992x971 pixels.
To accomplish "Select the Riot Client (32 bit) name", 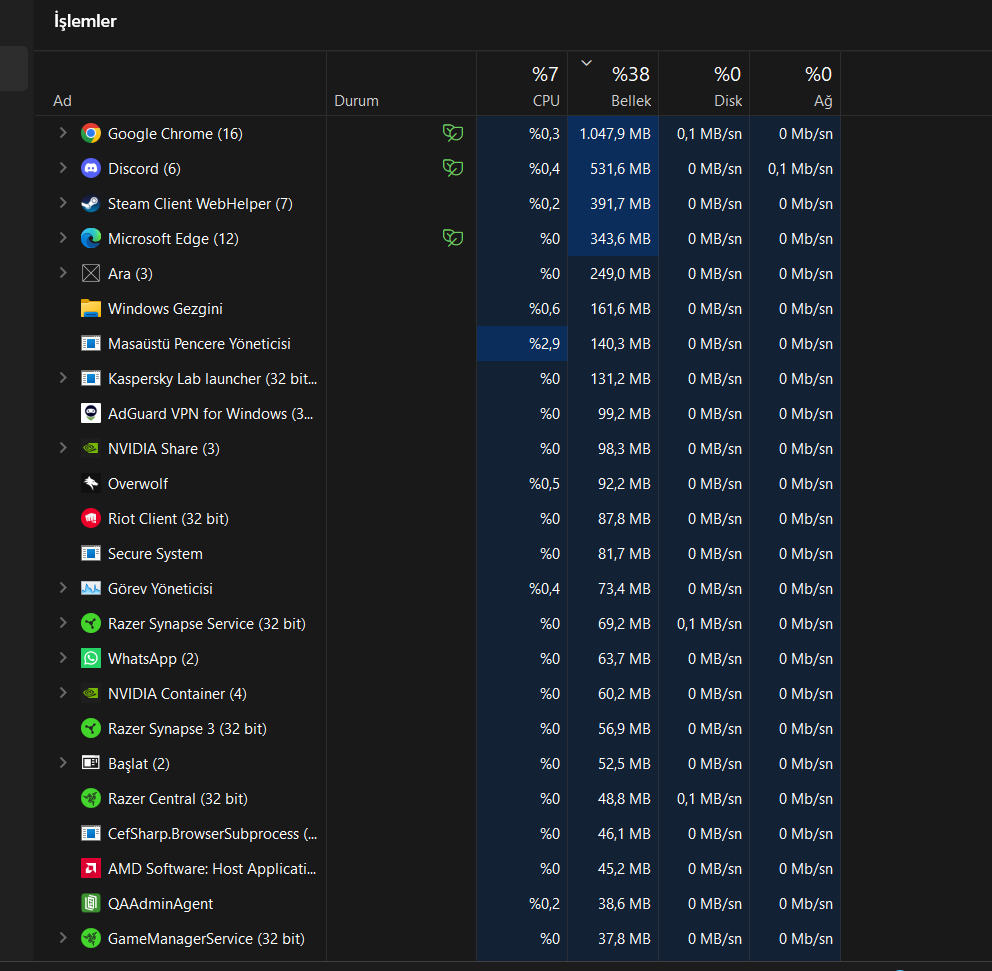I will pos(168,519).
